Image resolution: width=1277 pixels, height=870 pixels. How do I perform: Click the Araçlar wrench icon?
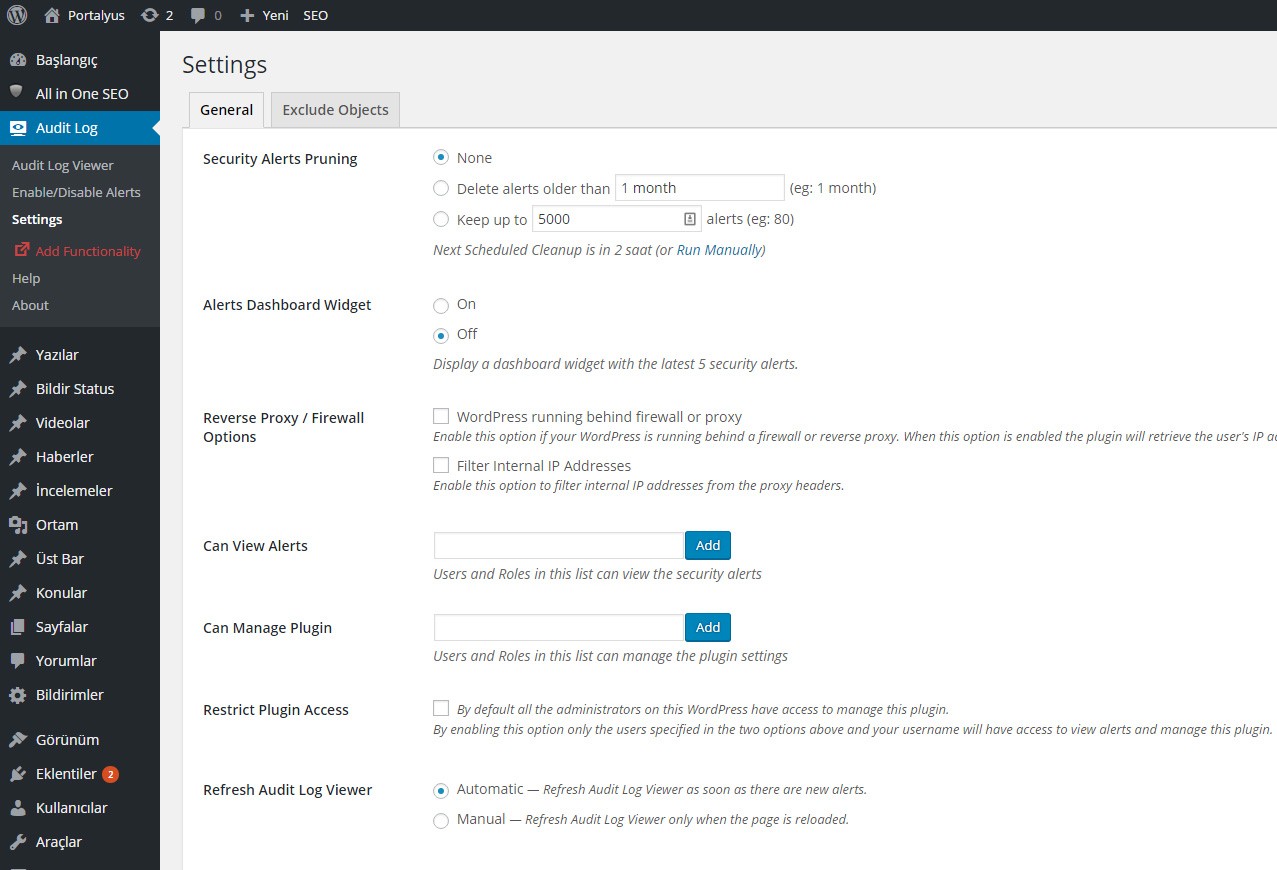coord(17,842)
